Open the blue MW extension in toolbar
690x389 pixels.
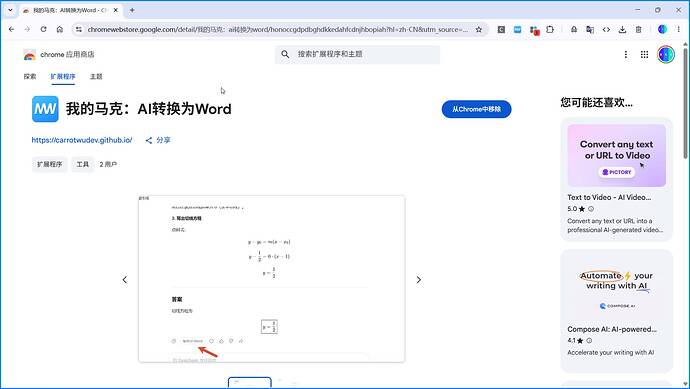[x=518, y=29]
